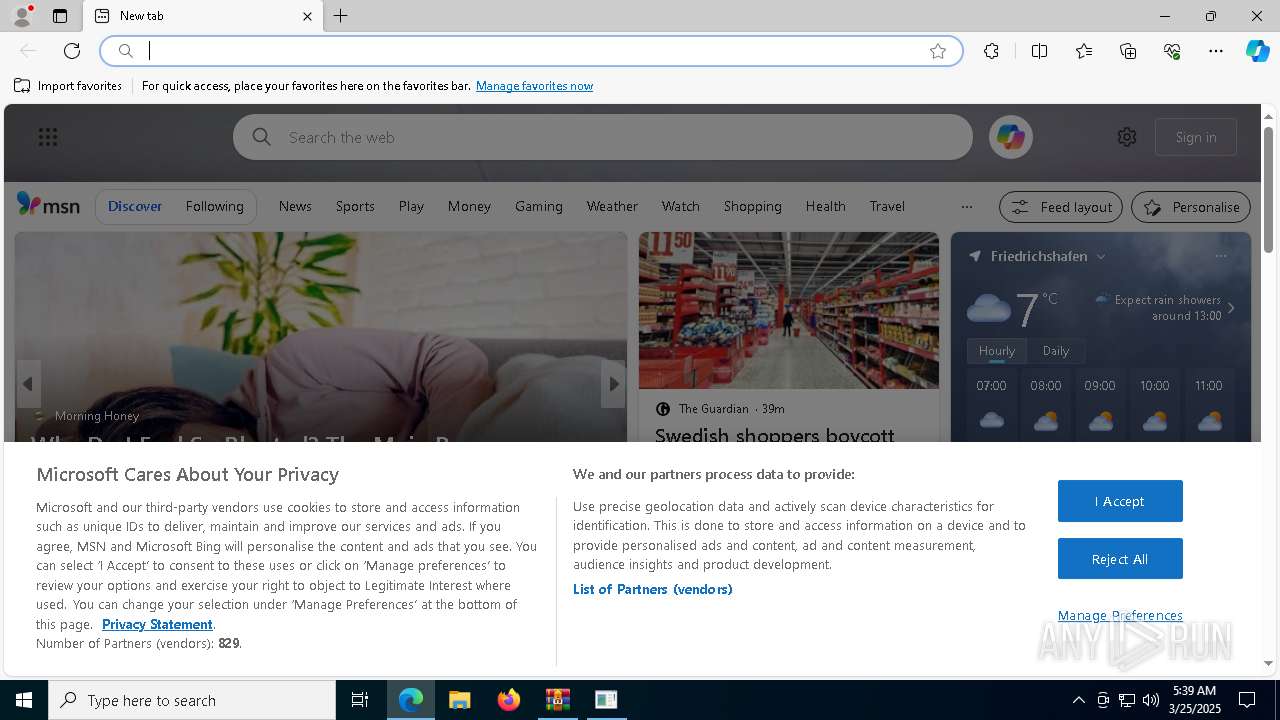Toggle Split screen view

tap(1039, 51)
